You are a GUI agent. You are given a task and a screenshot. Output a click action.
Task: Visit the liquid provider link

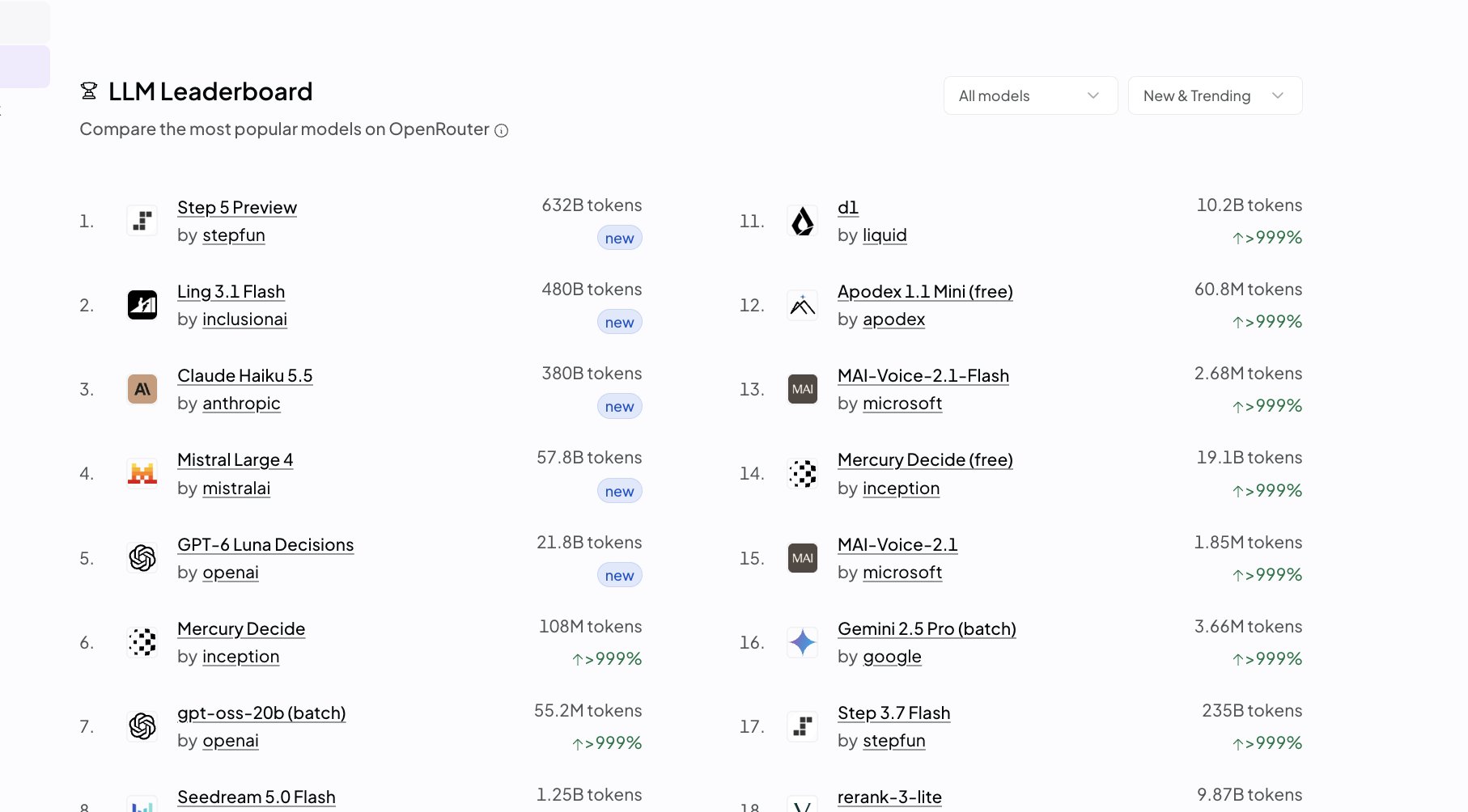[885, 235]
